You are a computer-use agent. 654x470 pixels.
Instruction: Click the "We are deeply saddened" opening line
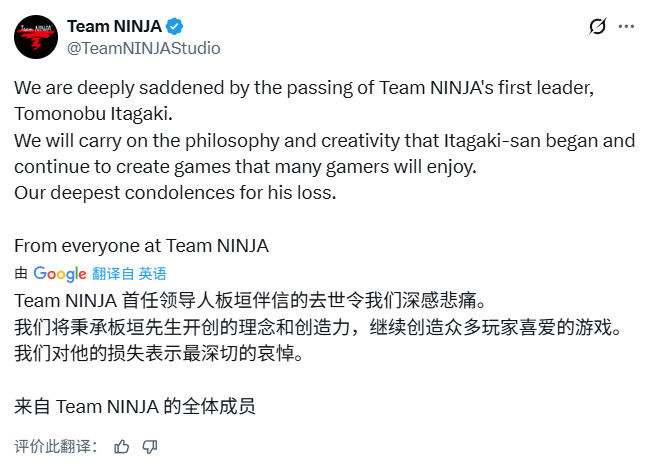tap(304, 88)
